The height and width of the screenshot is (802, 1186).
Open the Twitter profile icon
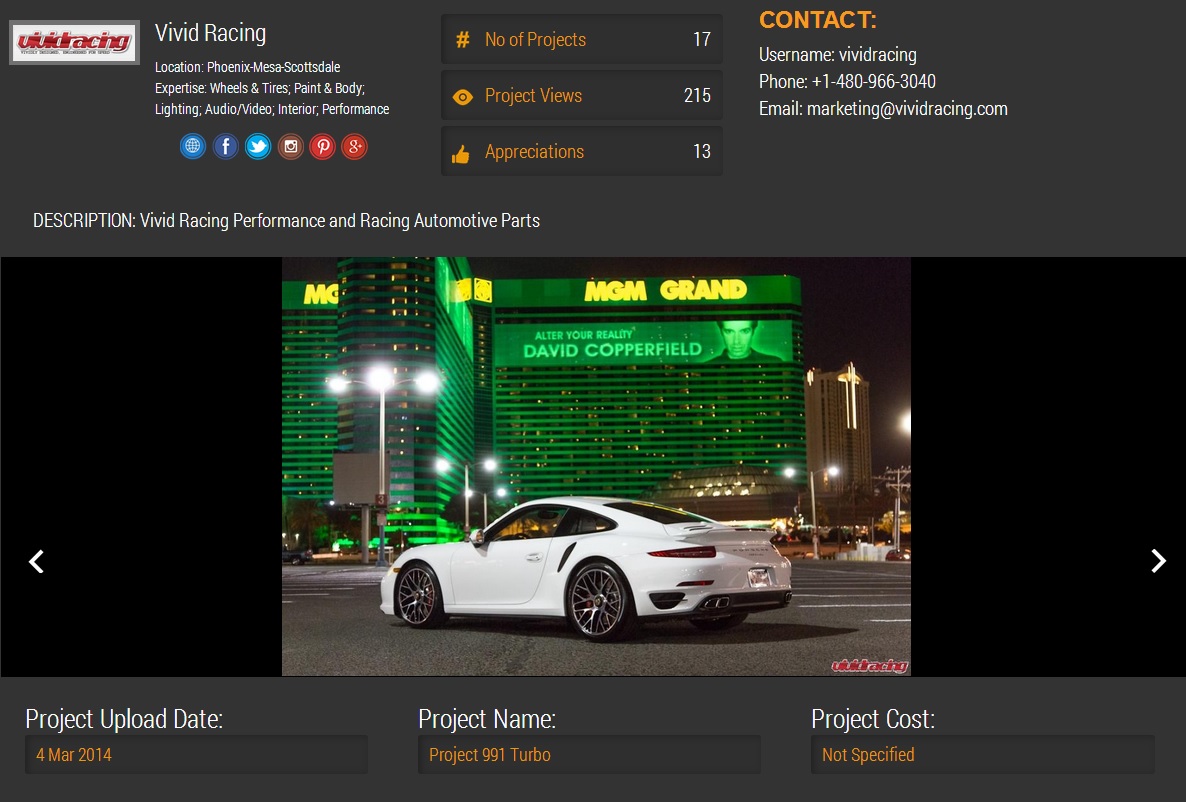[x=258, y=146]
